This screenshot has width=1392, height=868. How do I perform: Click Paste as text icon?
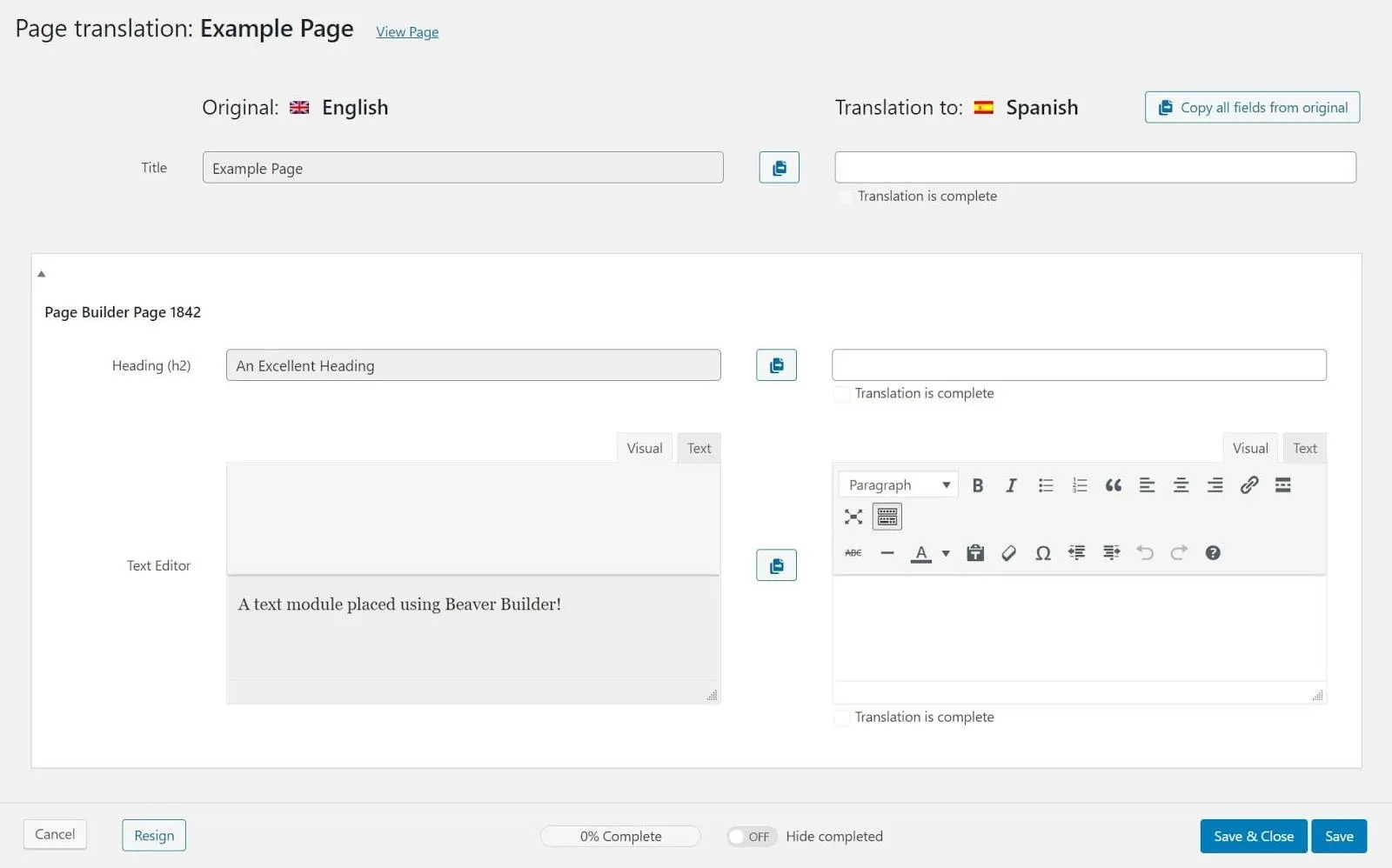click(x=975, y=553)
